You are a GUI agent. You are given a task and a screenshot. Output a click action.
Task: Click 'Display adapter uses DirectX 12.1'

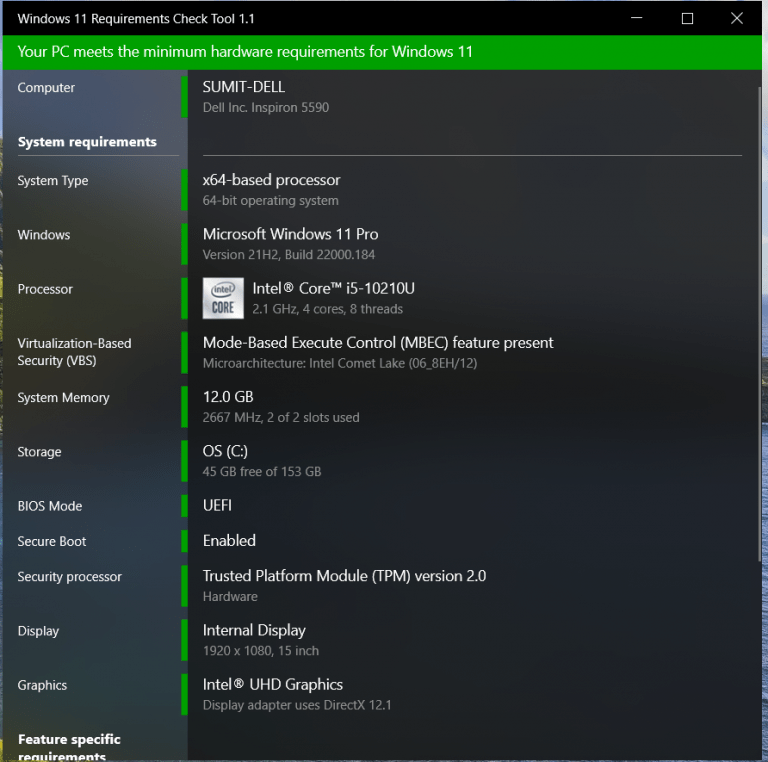point(297,705)
